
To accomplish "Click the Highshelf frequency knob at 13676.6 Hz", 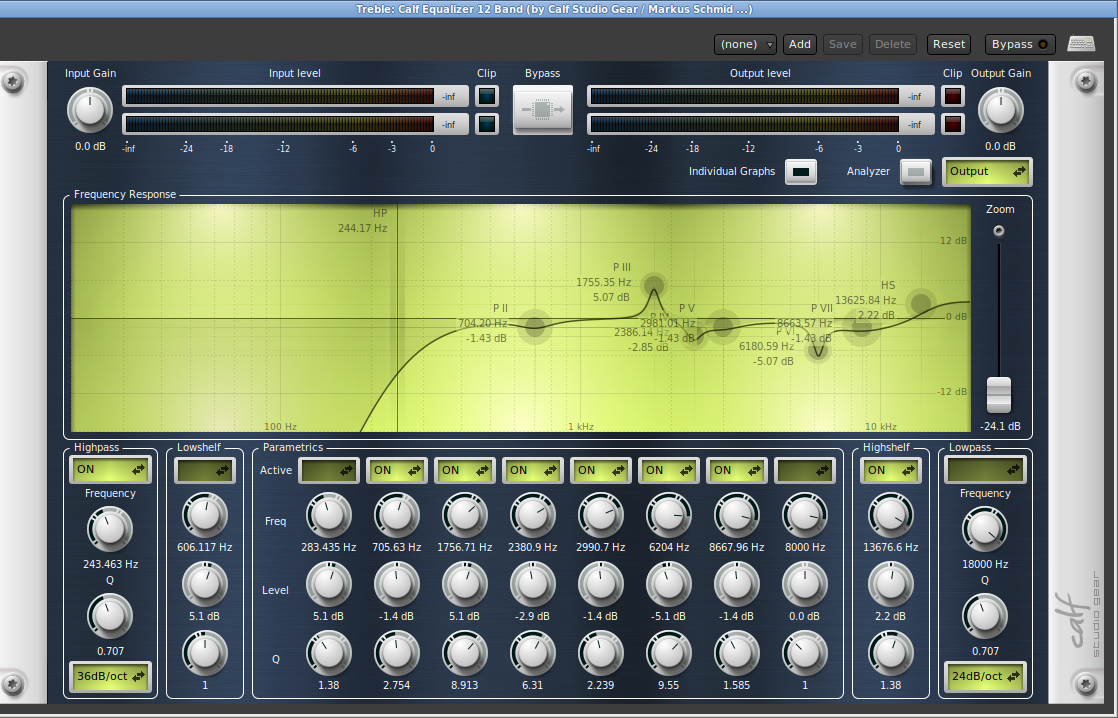I will pyautogui.click(x=889, y=516).
